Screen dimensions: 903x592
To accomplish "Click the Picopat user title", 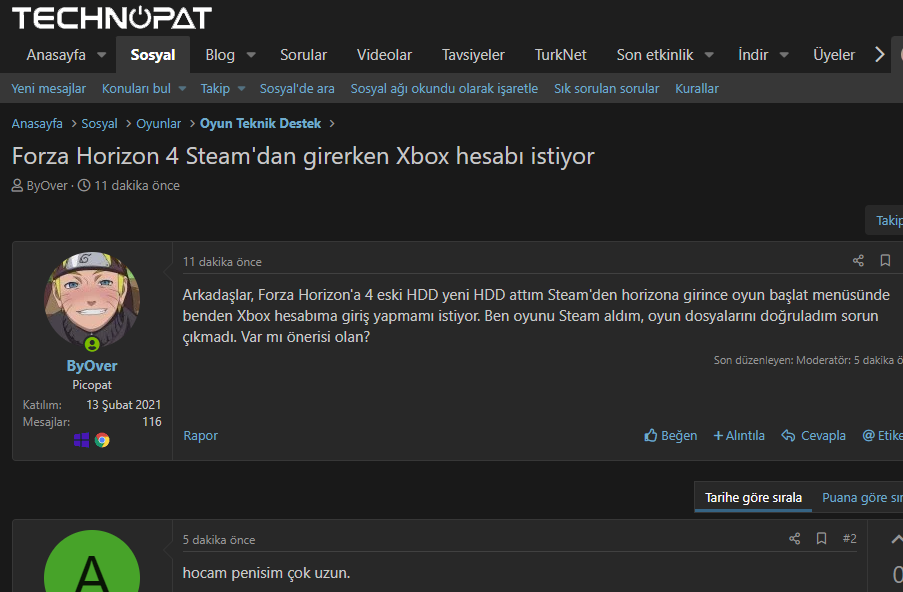I will click(x=92, y=385).
